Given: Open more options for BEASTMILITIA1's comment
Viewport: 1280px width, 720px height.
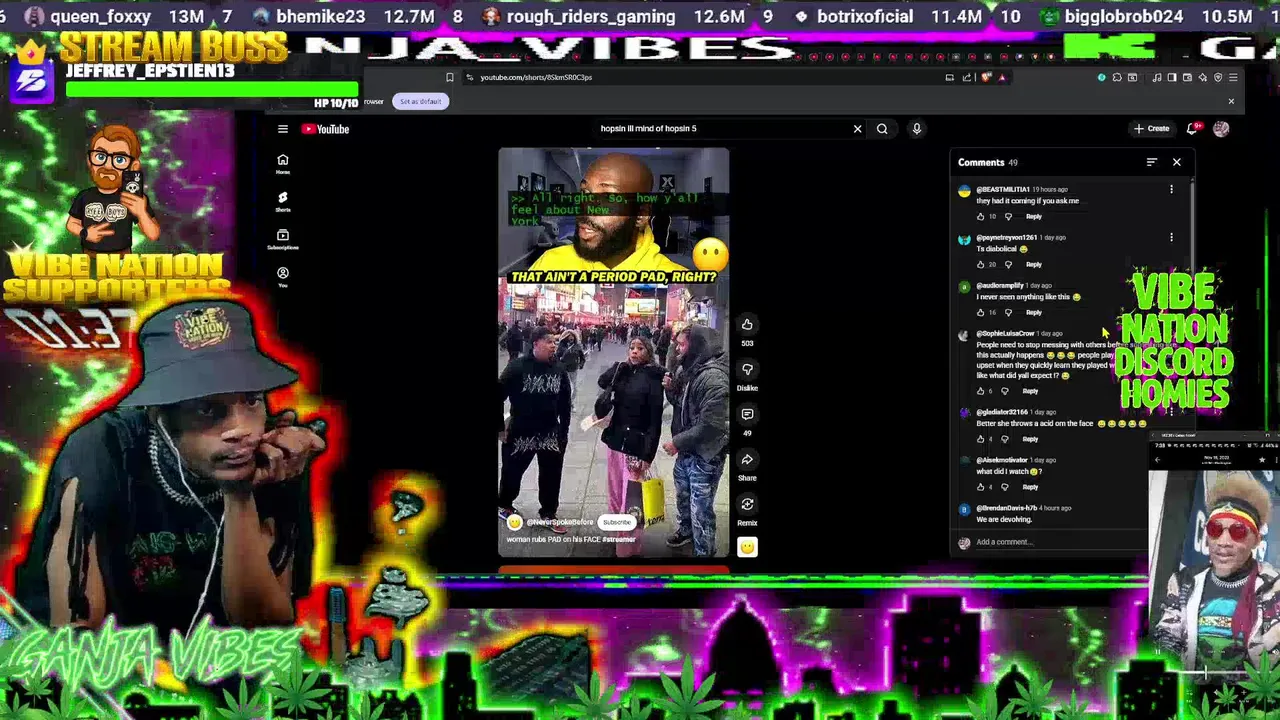Looking at the screenshot, I should pos(1171,189).
